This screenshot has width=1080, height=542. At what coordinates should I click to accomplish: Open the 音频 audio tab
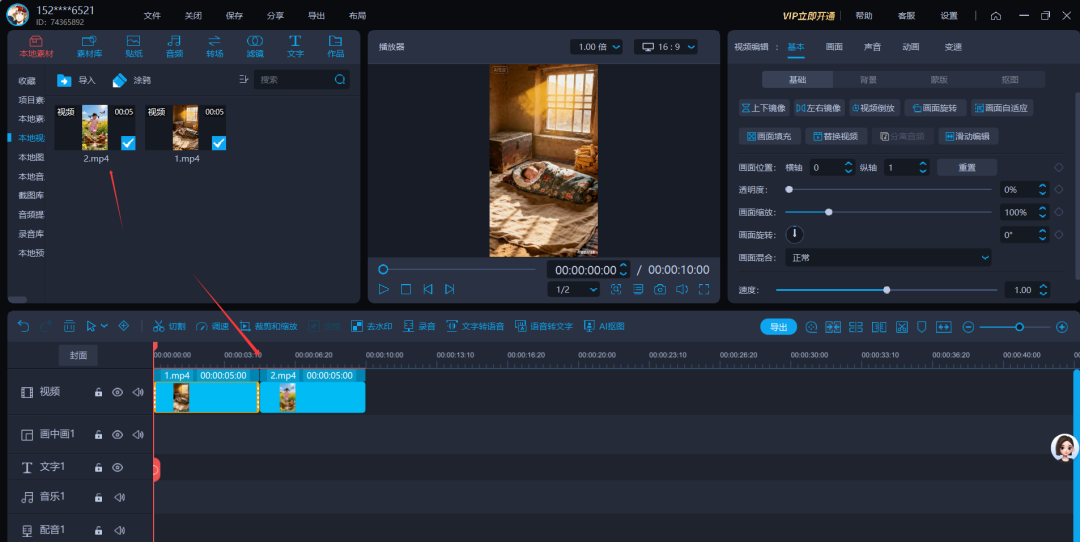coord(174,47)
